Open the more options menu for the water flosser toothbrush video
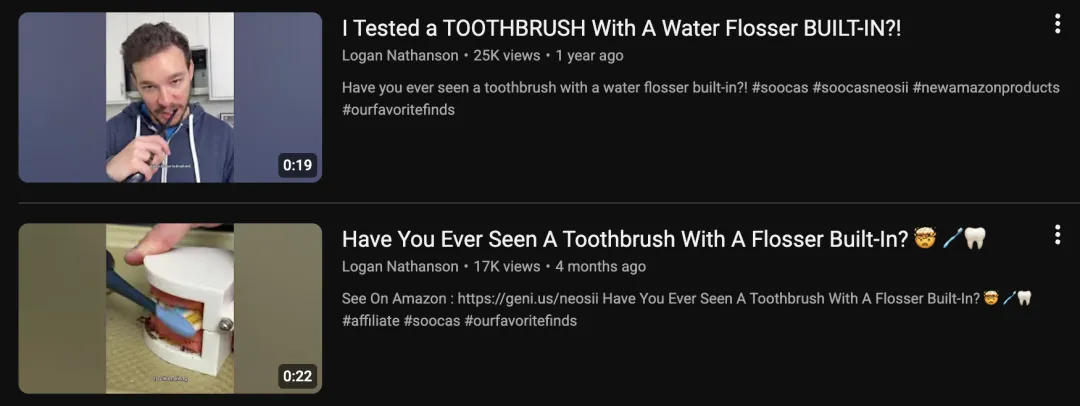1080x406 pixels. (1057, 24)
